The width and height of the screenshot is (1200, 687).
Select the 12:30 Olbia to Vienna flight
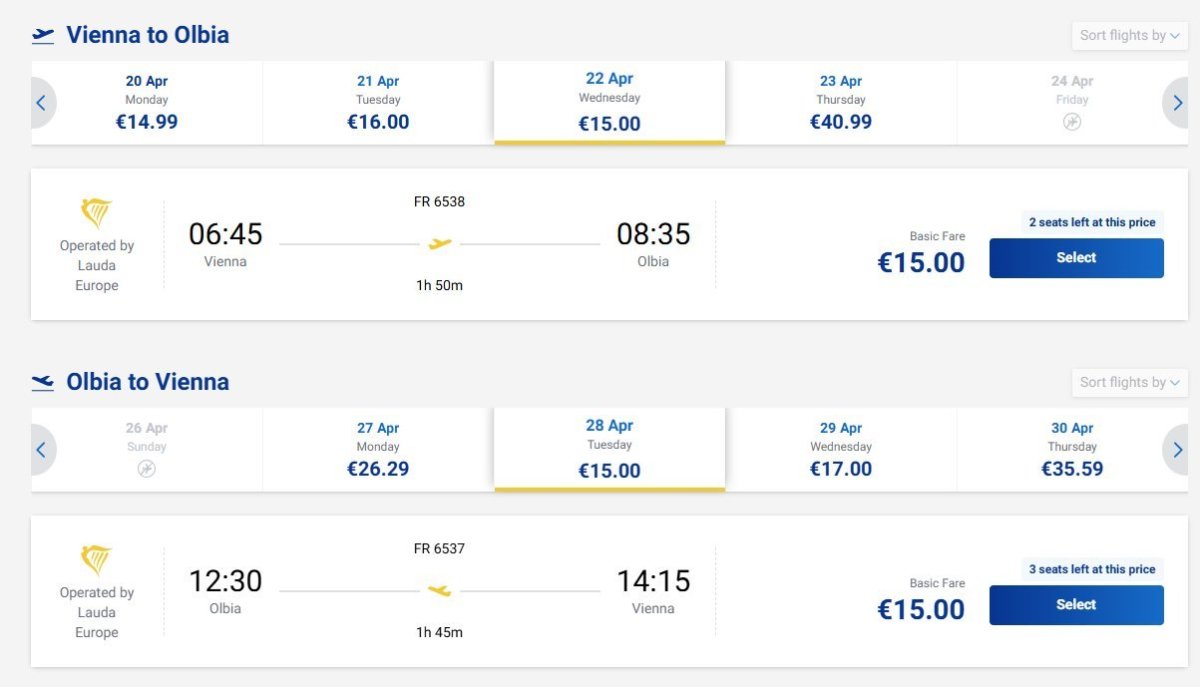[1076, 605]
